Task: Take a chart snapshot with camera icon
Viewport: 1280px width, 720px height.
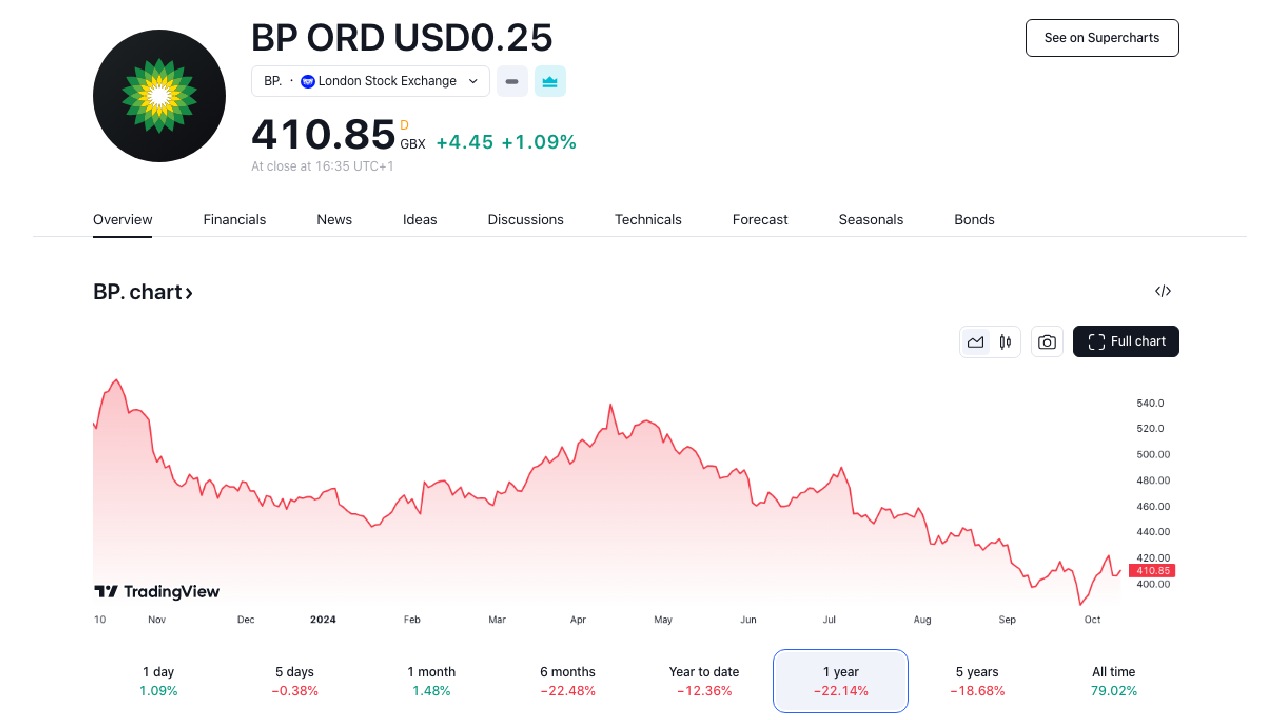Action: [1047, 342]
